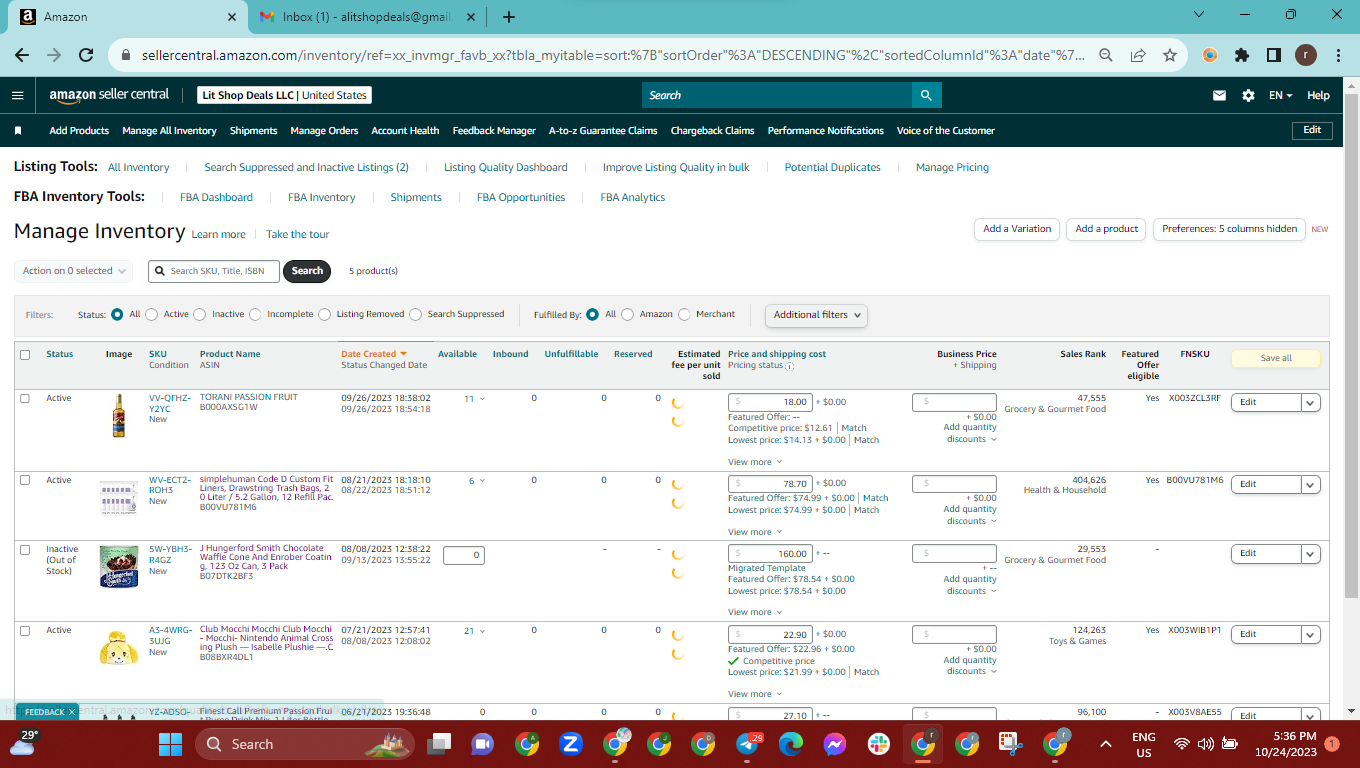Open the Zoom app from the taskbar
This screenshot has height=768, width=1360.
click(x=571, y=744)
